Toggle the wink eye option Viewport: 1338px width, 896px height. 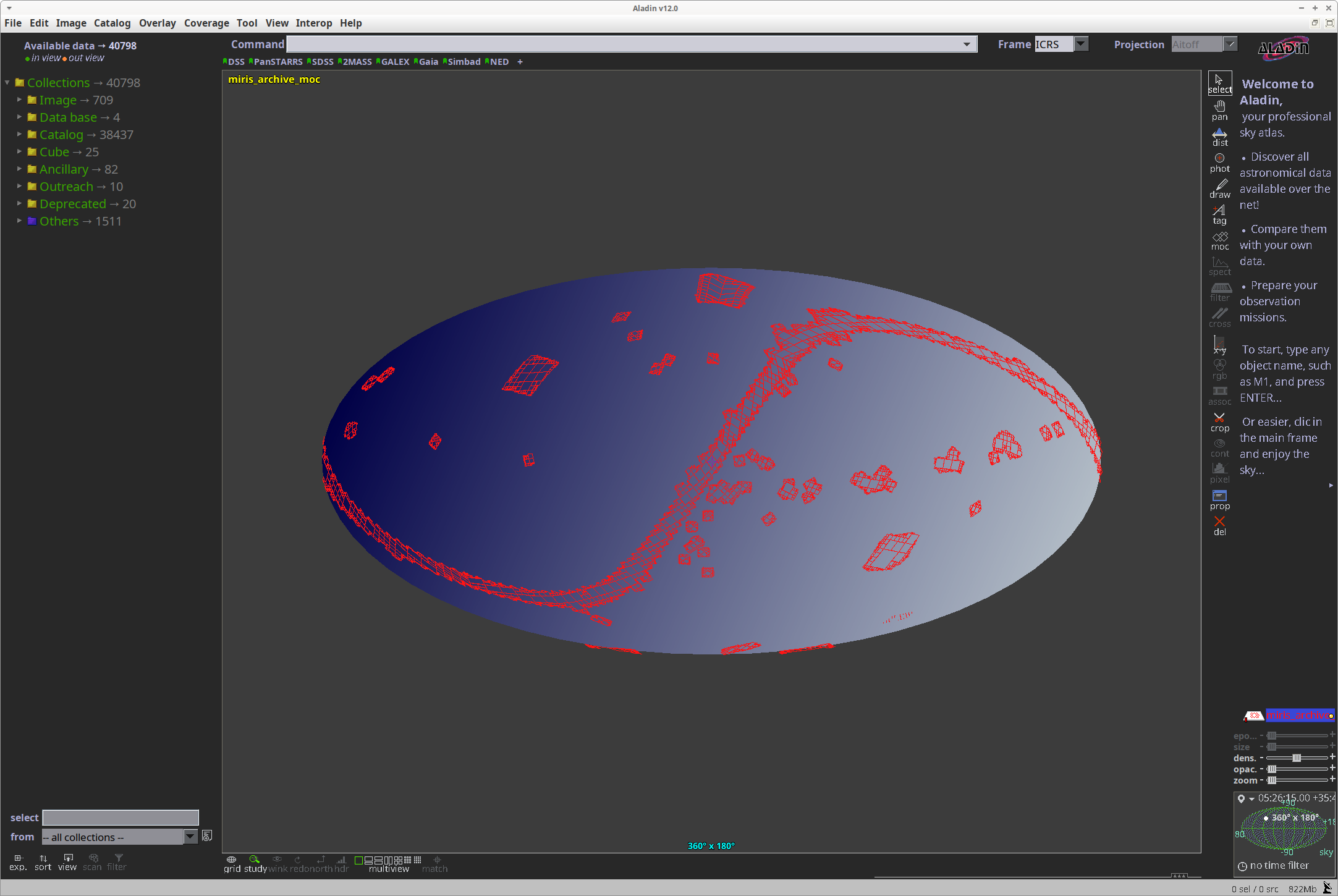[x=277, y=863]
